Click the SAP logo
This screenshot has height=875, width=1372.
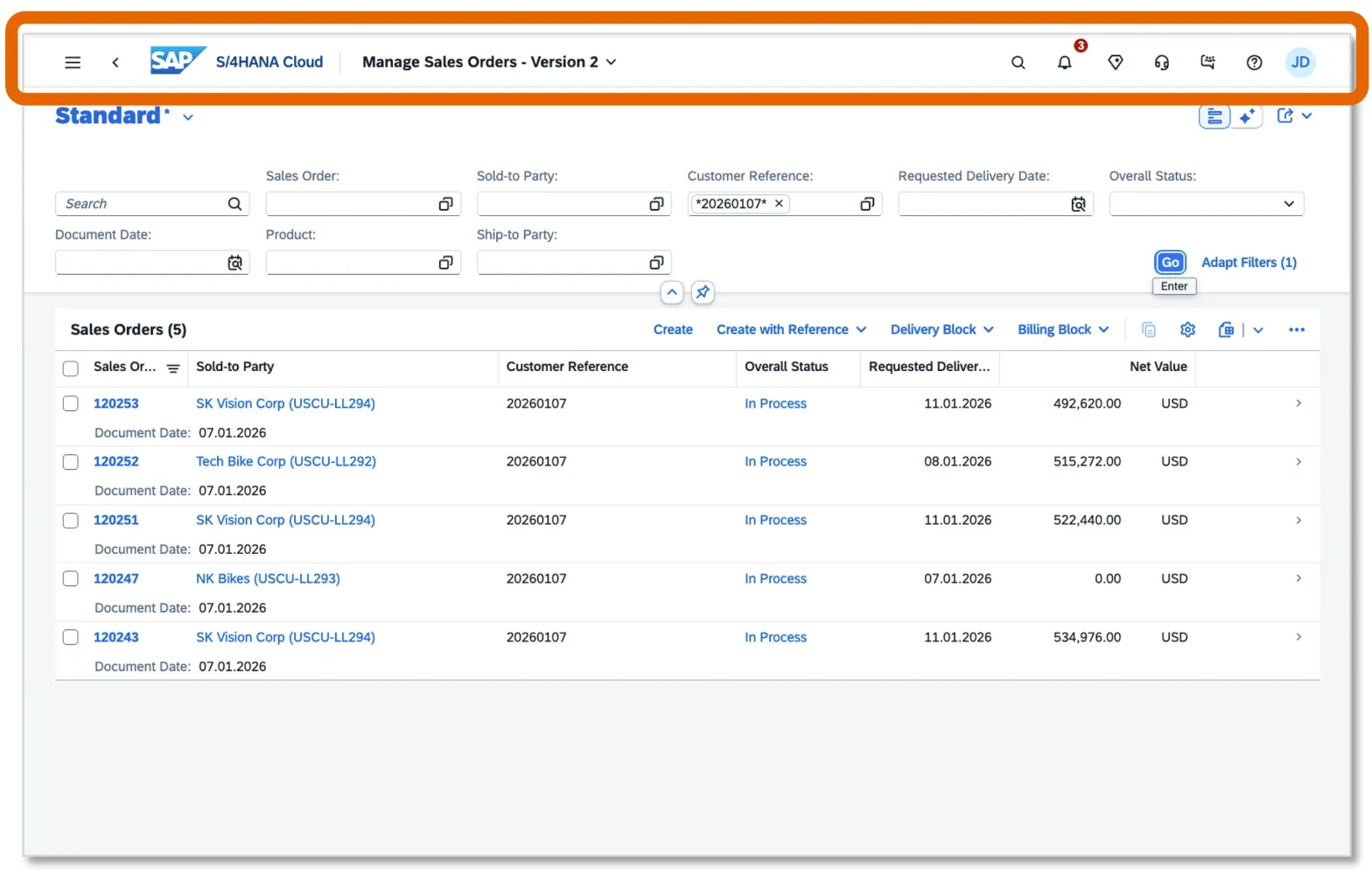coord(178,60)
